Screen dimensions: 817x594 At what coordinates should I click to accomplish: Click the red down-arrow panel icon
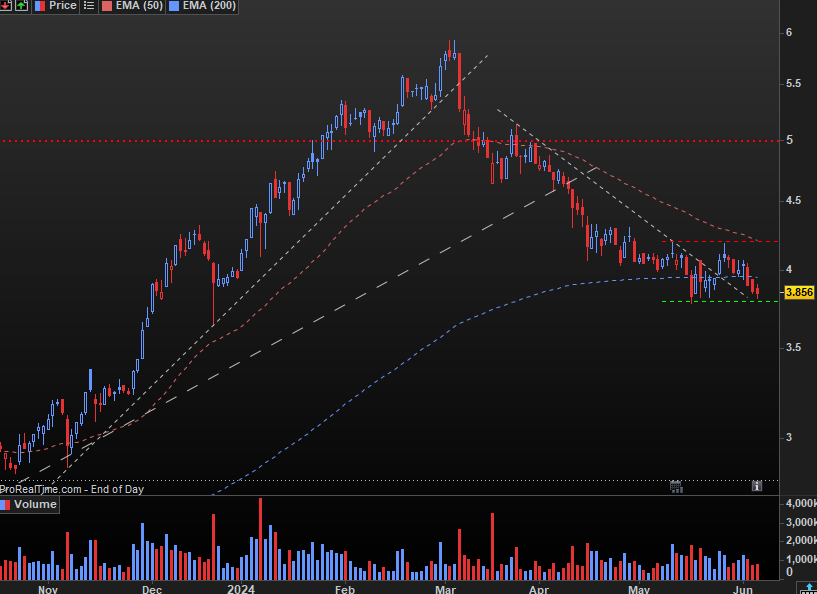coord(6,6)
